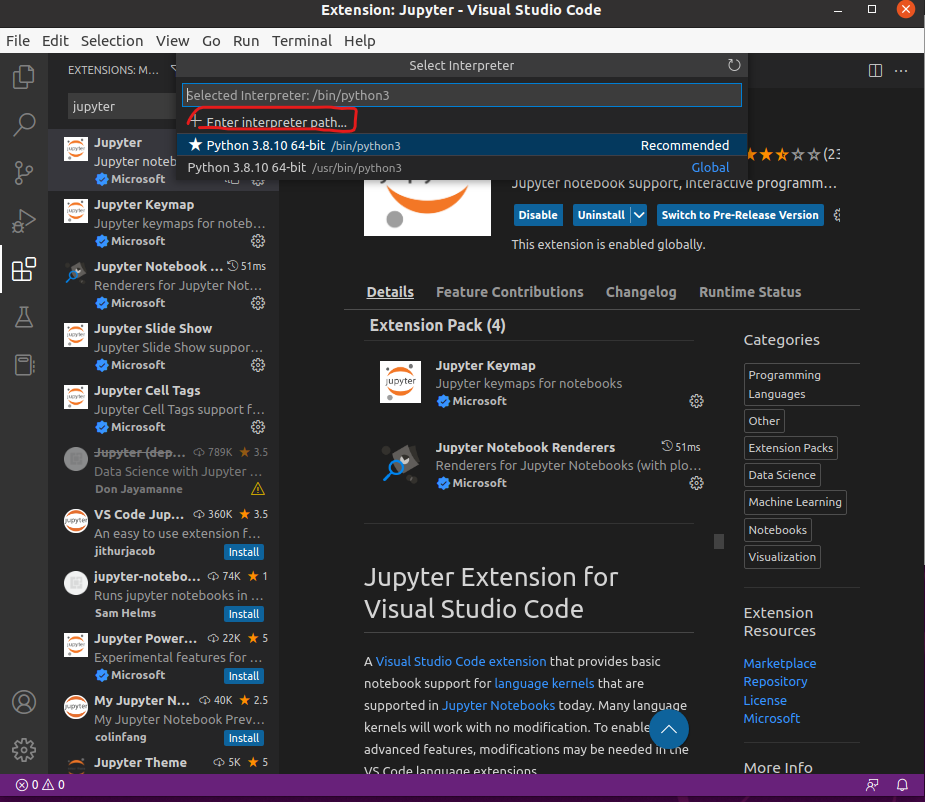
Task: Switch to the Details tab
Action: click(x=390, y=292)
